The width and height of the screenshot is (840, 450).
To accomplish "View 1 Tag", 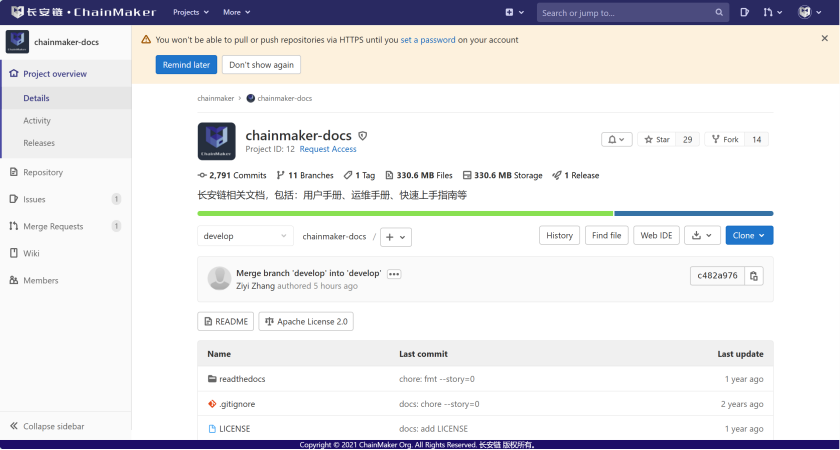I will coord(359,176).
